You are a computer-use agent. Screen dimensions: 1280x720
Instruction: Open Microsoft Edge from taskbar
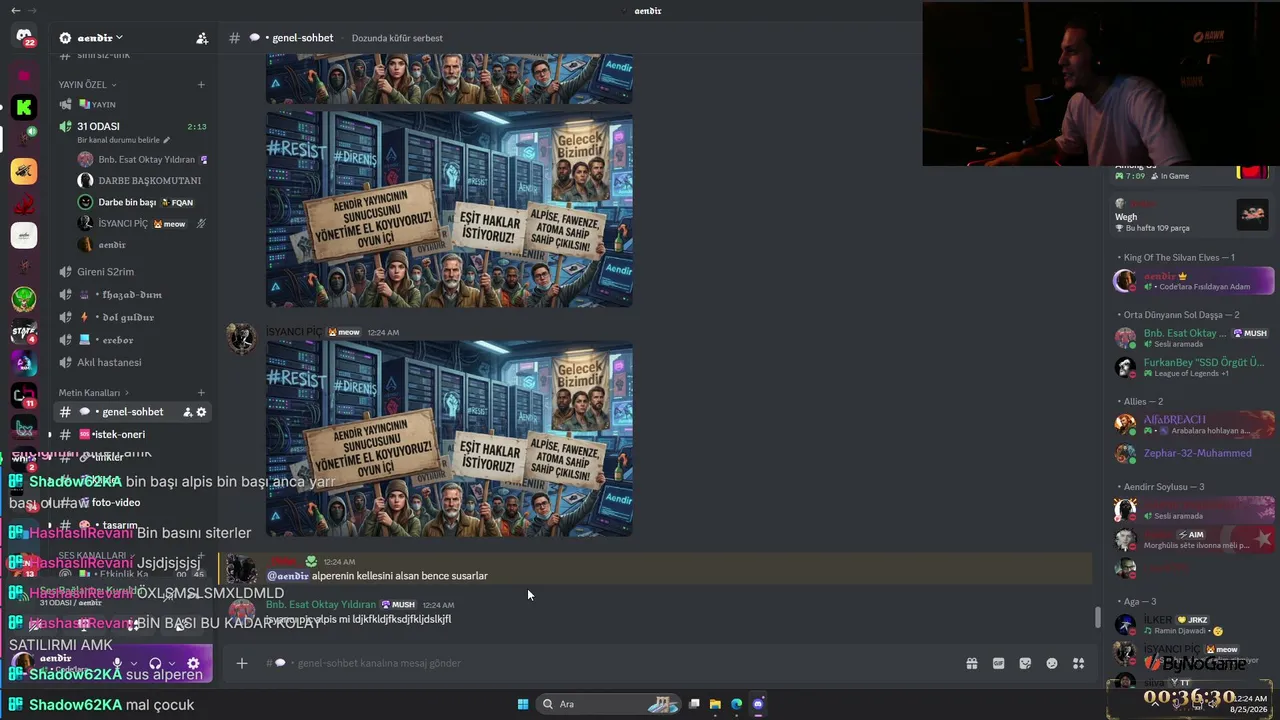[737, 704]
